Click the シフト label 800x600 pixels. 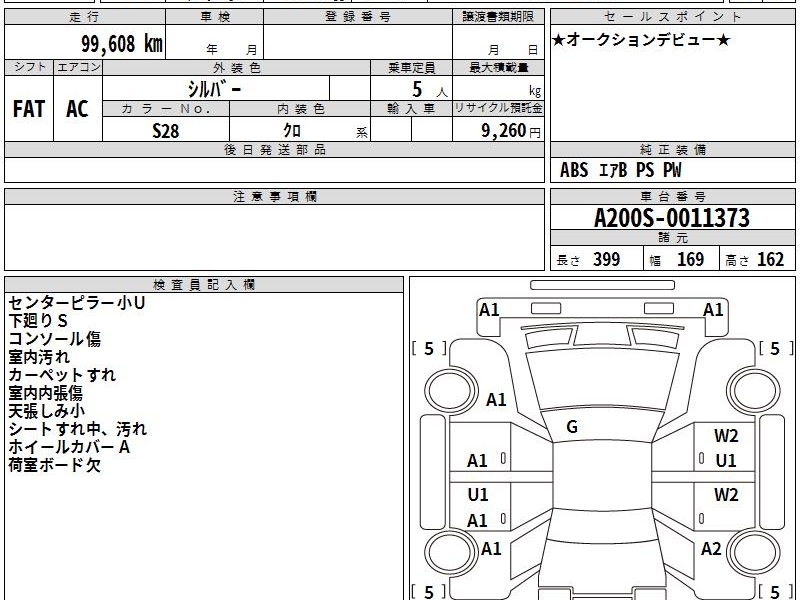point(29,67)
